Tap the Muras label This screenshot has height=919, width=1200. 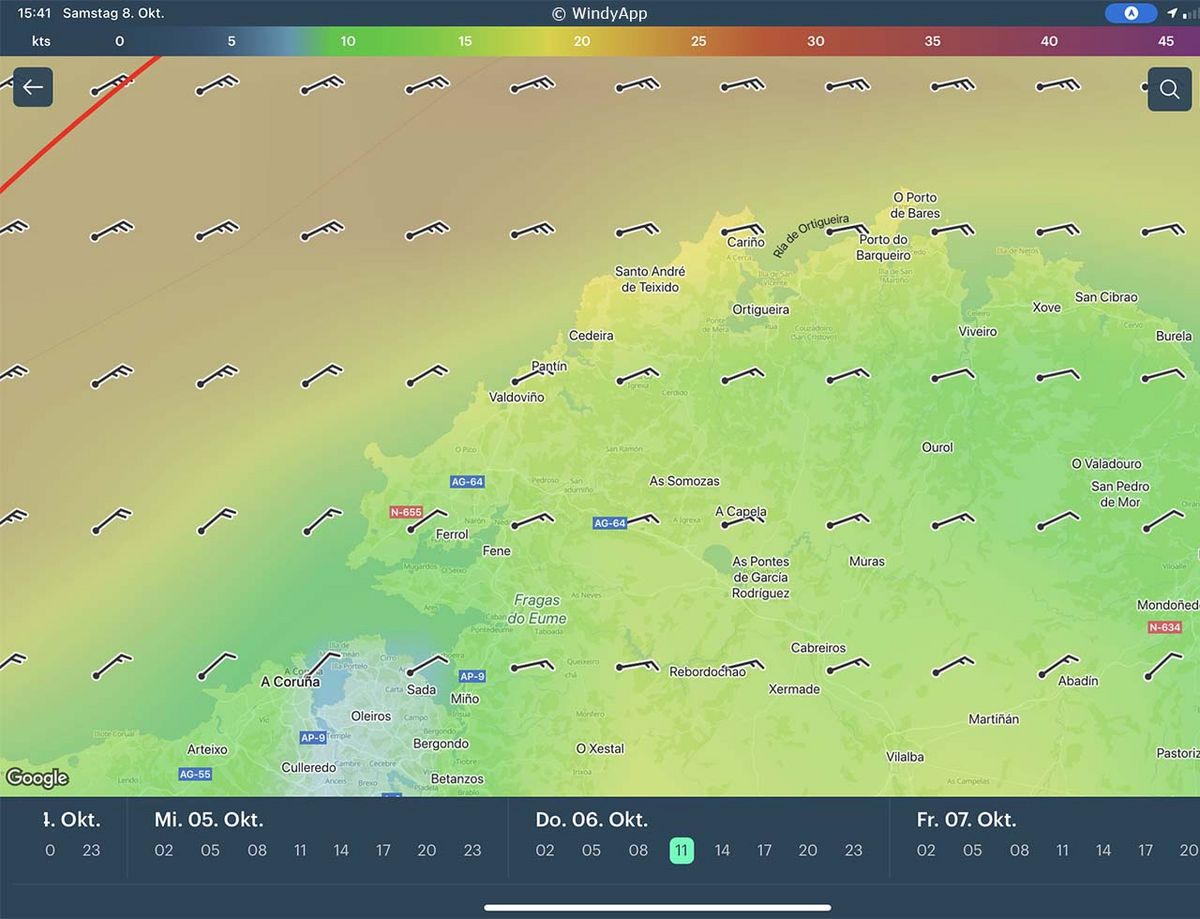867,562
